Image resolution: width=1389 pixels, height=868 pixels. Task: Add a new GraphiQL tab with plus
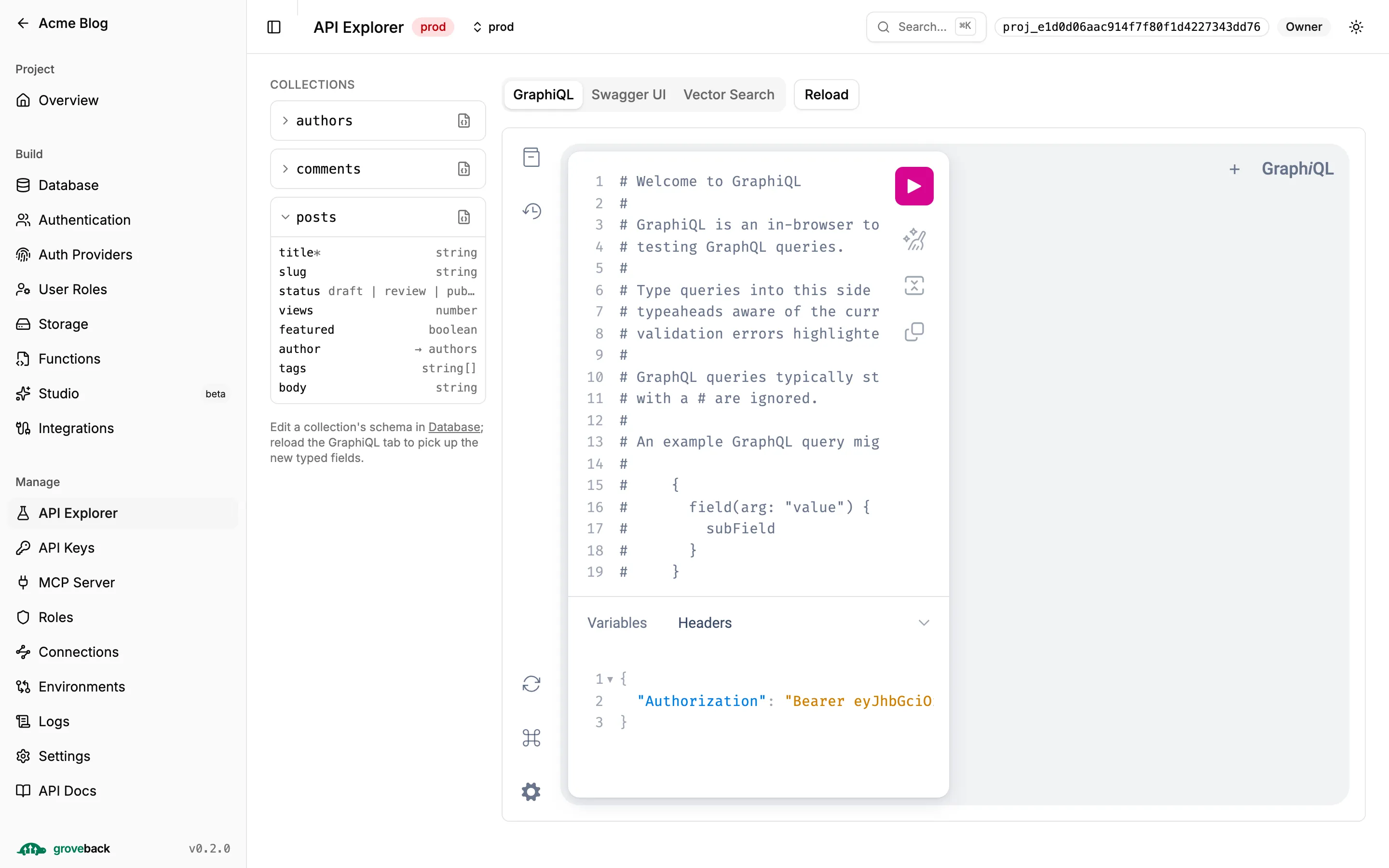coord(1234,169)
